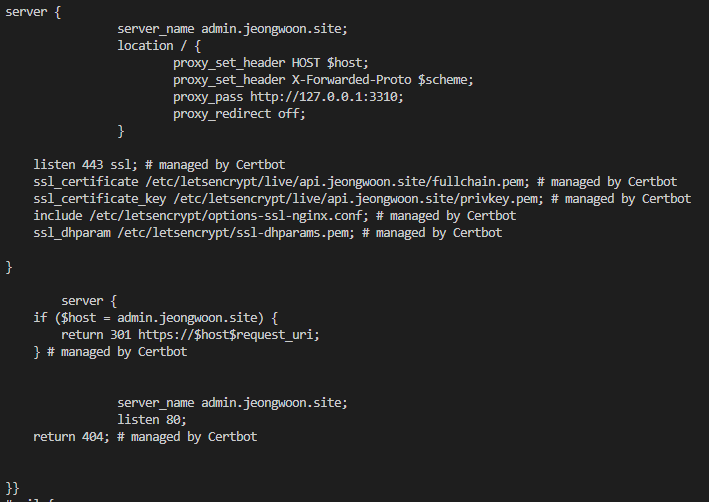Click the 'proxy_redirect off;' line
The width and height of the screenshot is (709, 502).
click(239, 114)
